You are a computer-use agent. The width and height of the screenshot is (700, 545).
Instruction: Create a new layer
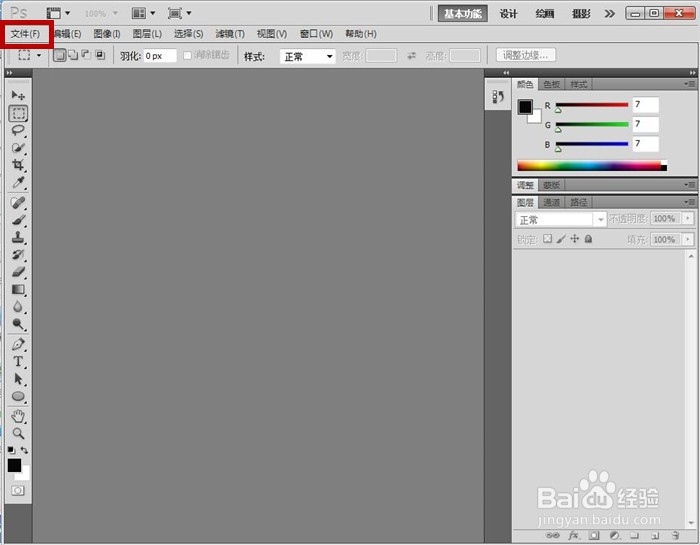[x=655, y=535]
